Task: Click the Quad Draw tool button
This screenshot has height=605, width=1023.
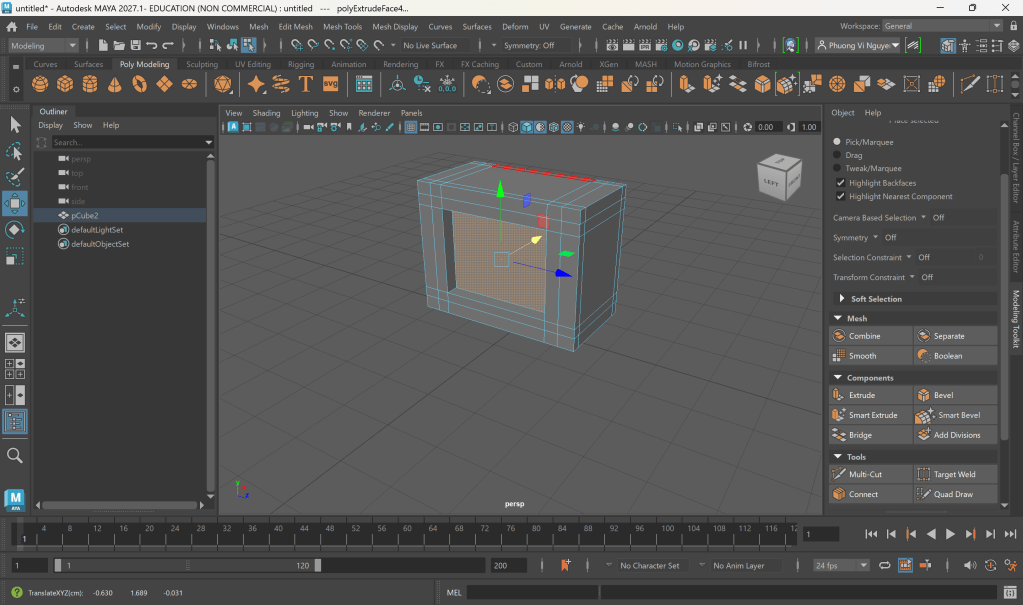Action: coord(956,494)
